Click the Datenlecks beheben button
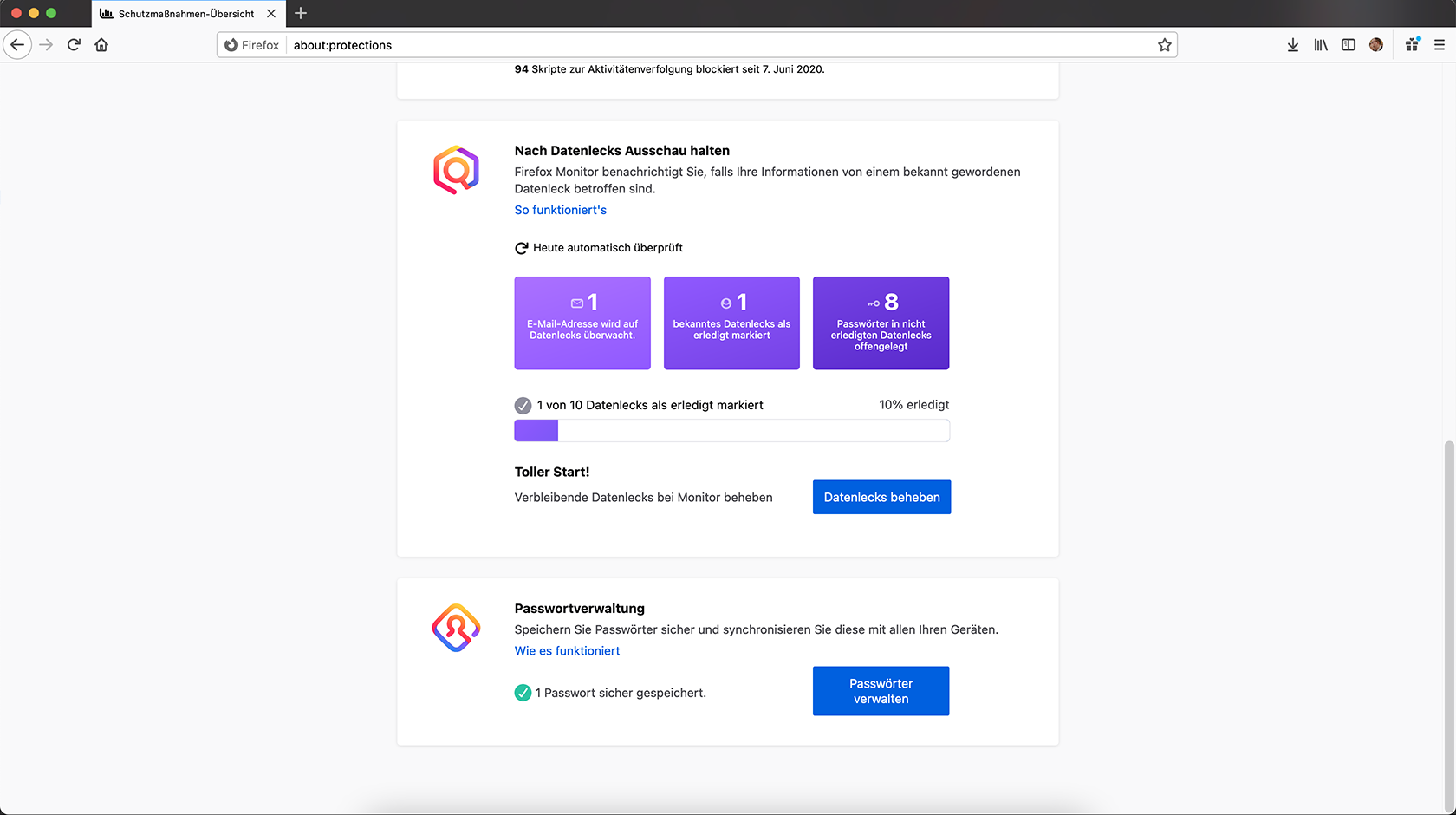Image resolution: width=1456 pixels, height=815 pixels. [x=881, y=497]
